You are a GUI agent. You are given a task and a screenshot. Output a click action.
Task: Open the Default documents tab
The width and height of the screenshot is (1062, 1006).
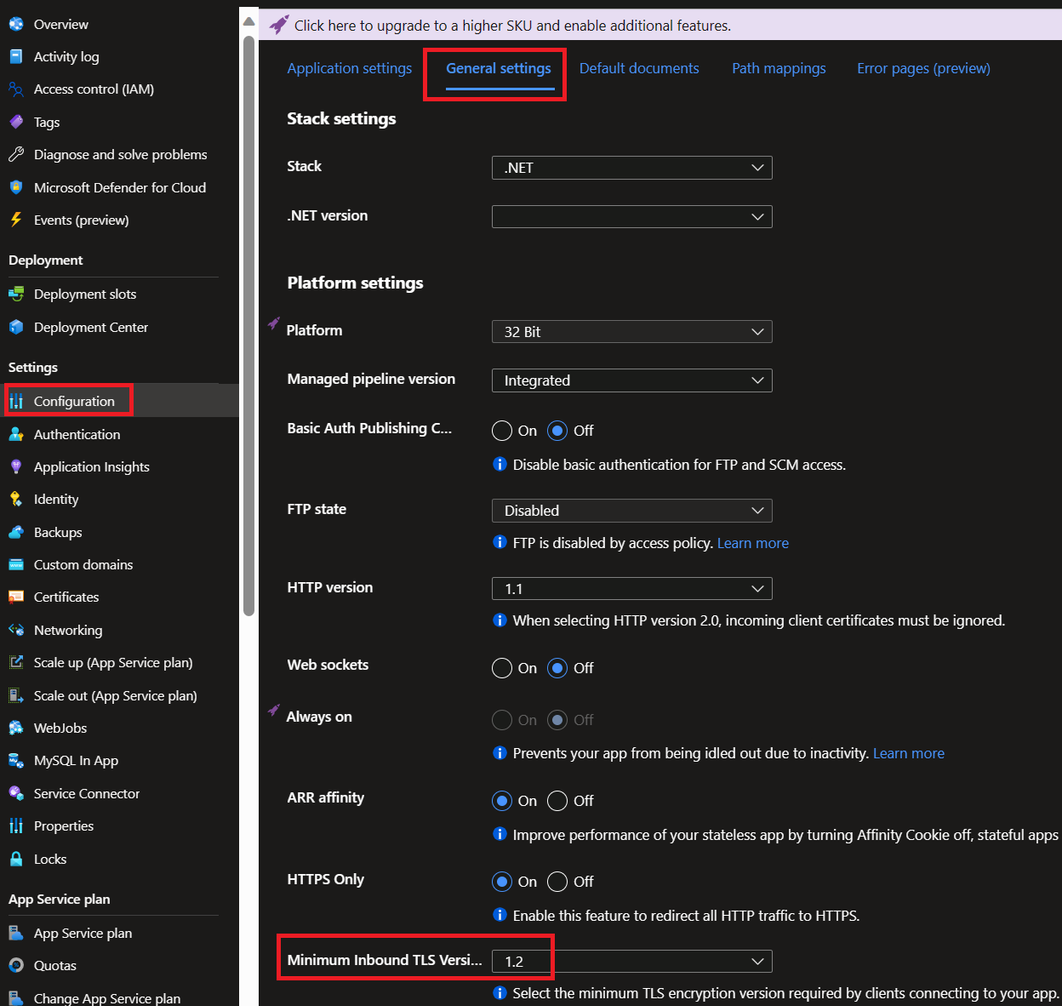coord(639,68)
